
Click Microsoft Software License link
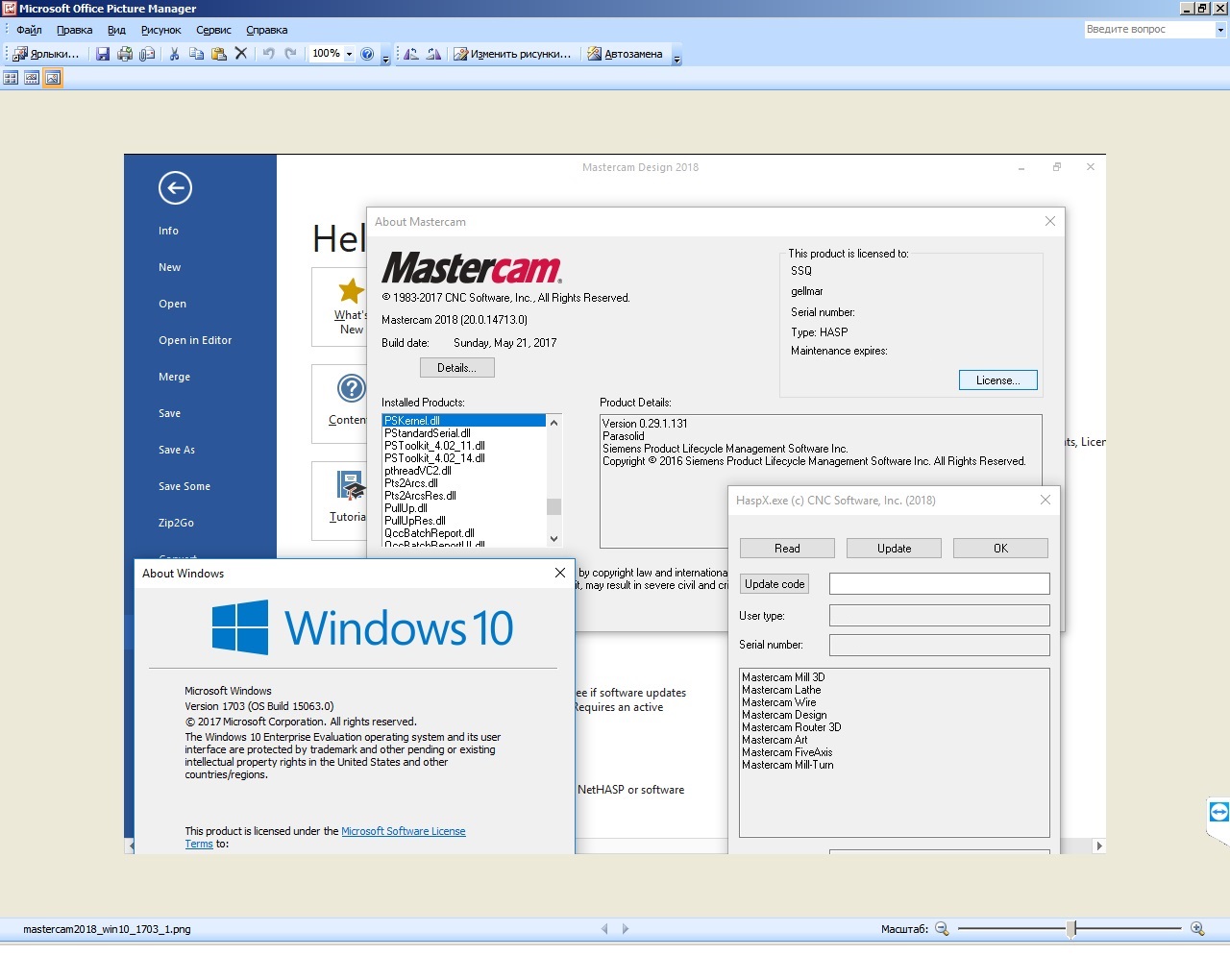[404, 831]
